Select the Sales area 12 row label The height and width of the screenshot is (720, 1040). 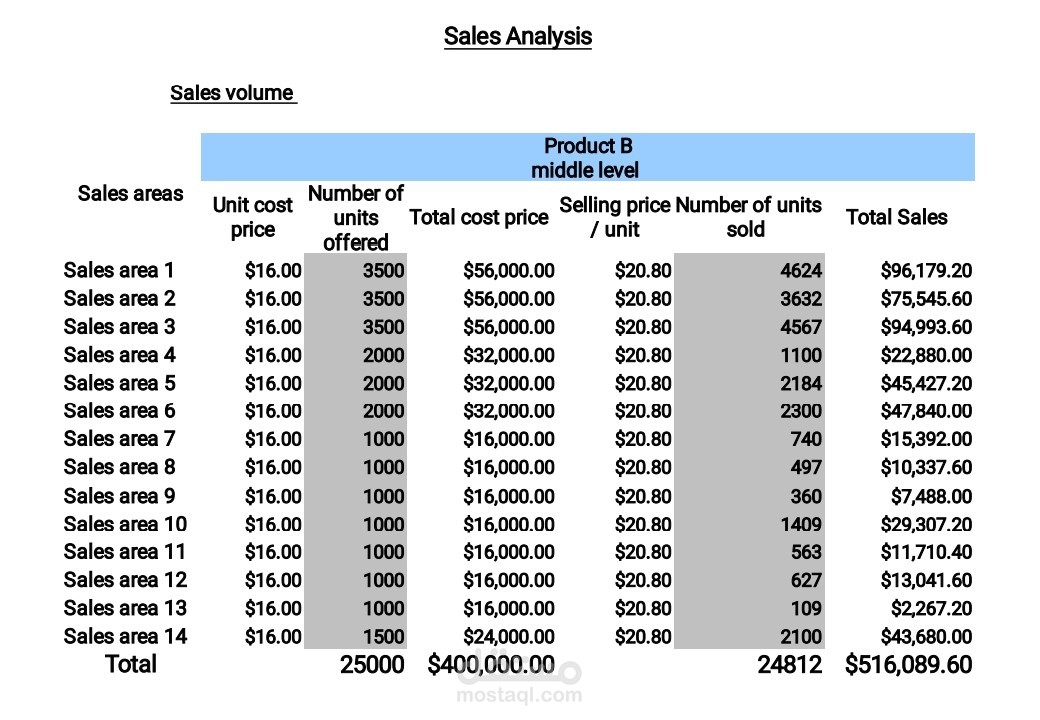click(x=125, y=580)
